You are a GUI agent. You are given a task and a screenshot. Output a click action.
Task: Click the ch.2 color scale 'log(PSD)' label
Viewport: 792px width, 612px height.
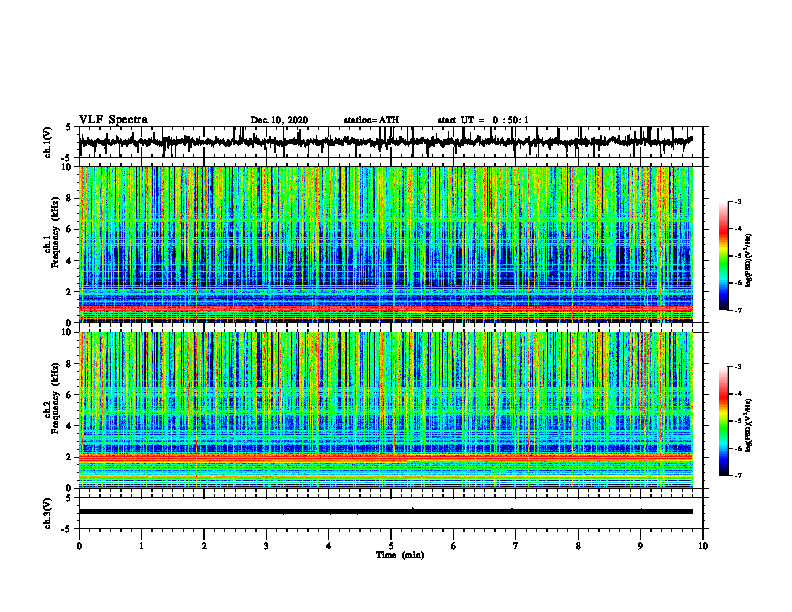coord(749,426)
